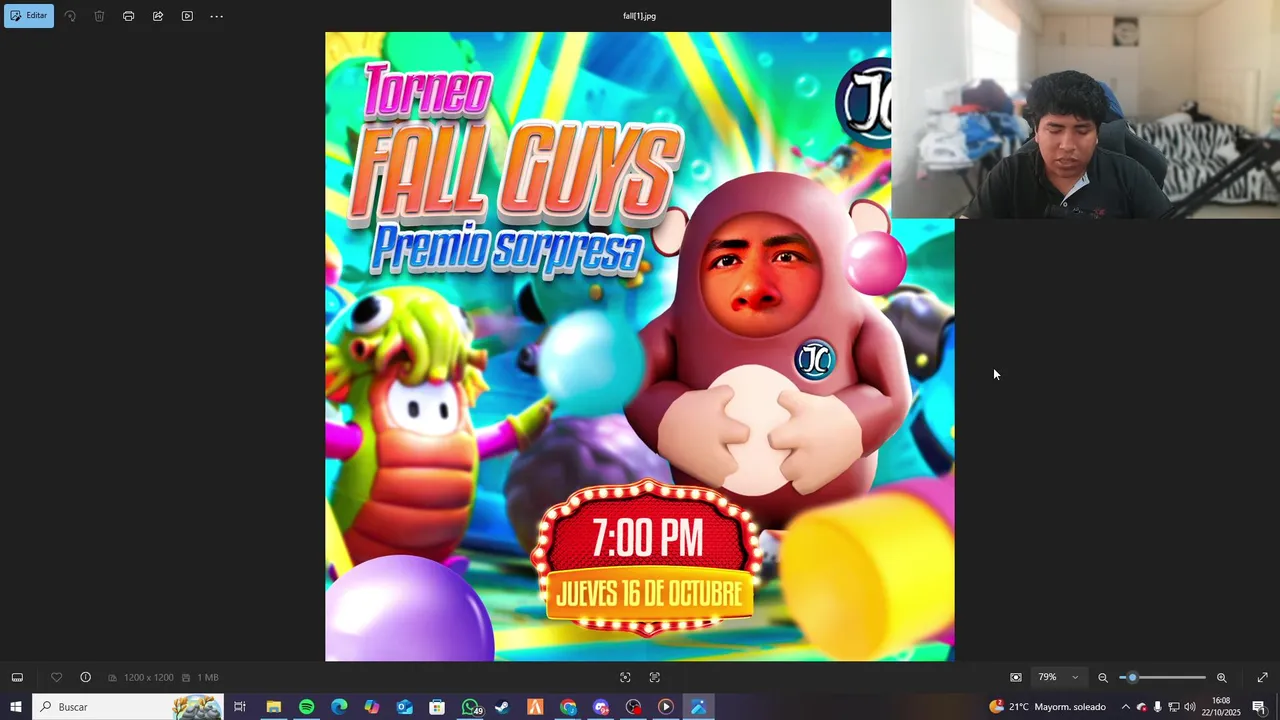Click the actual size view icon

coord(1016,677)
